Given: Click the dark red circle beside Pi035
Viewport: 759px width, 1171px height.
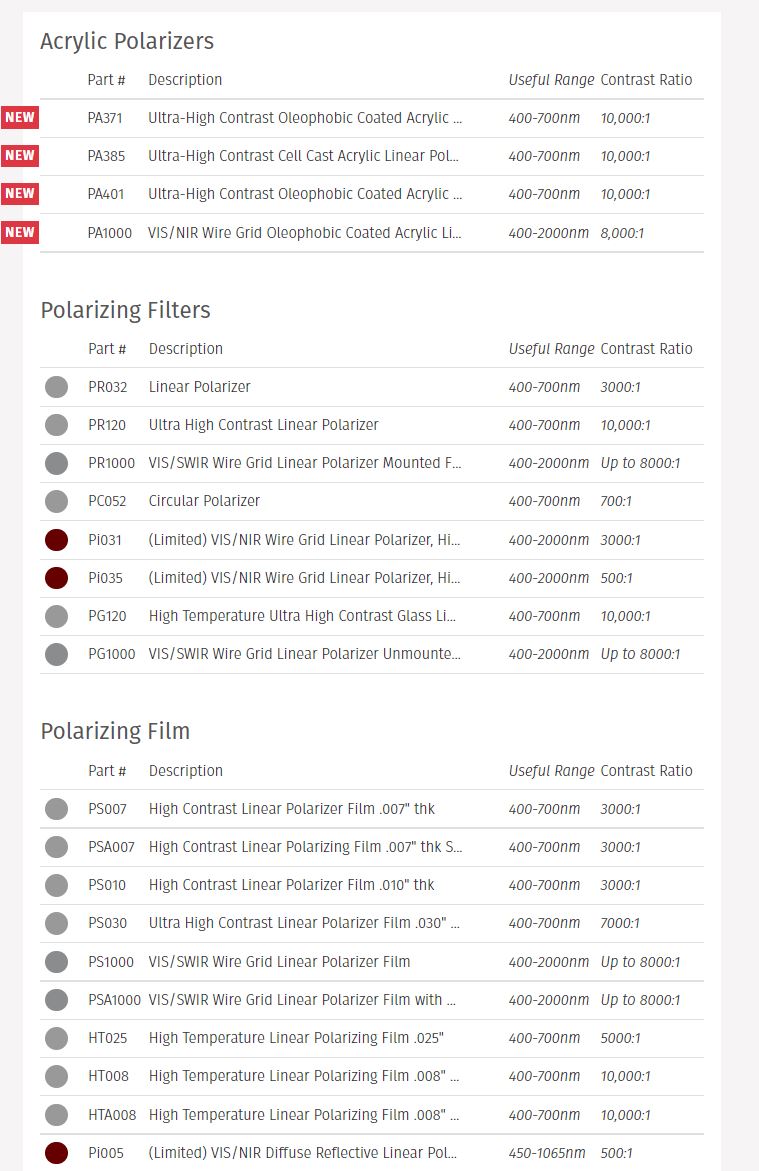Looking at the screenshot, I should tap(57, 578).
